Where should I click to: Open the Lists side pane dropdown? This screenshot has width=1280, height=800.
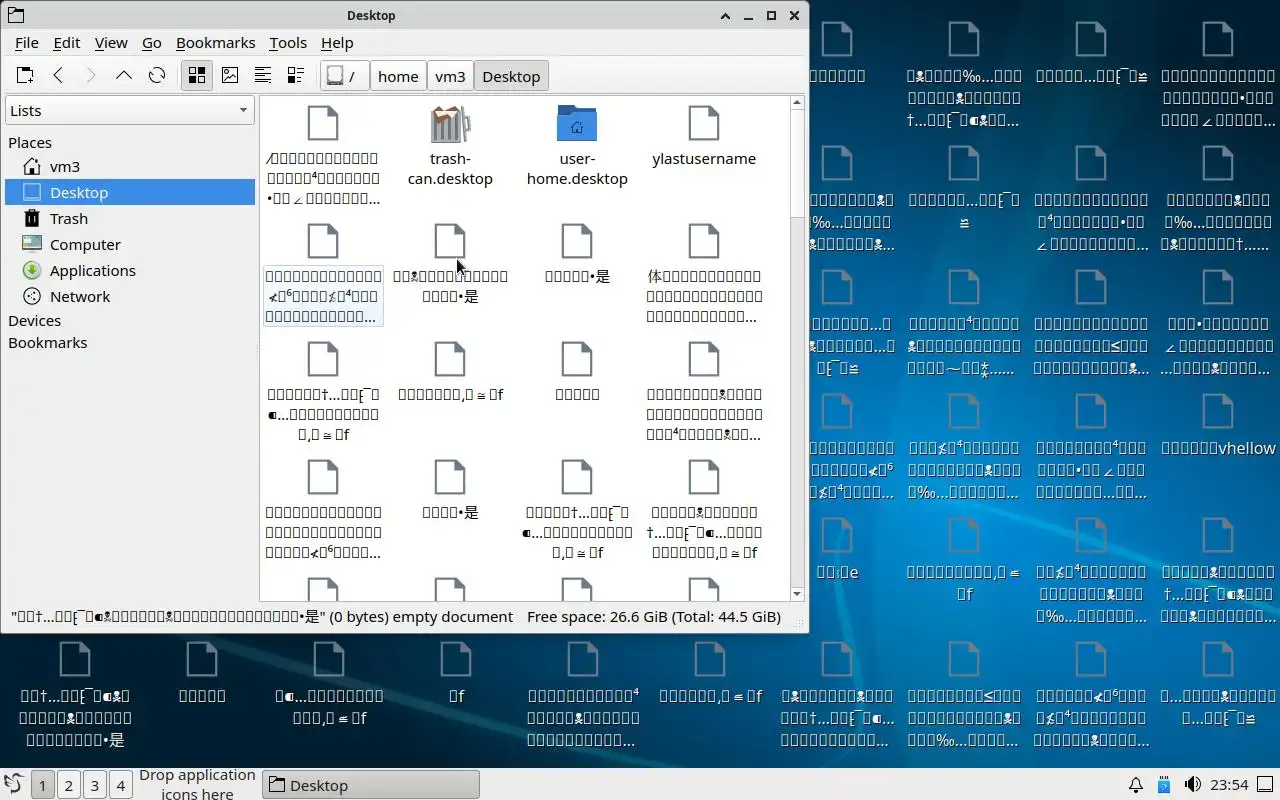click(129, 111)
